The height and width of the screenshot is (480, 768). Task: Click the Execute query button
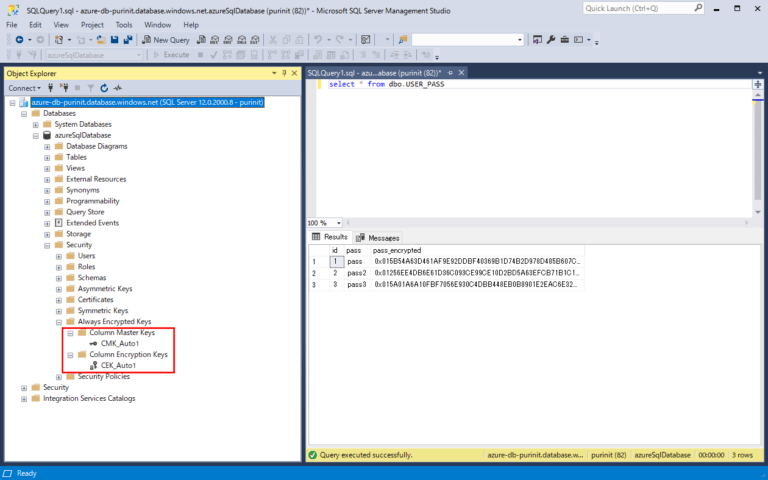[x=171, y=55]
